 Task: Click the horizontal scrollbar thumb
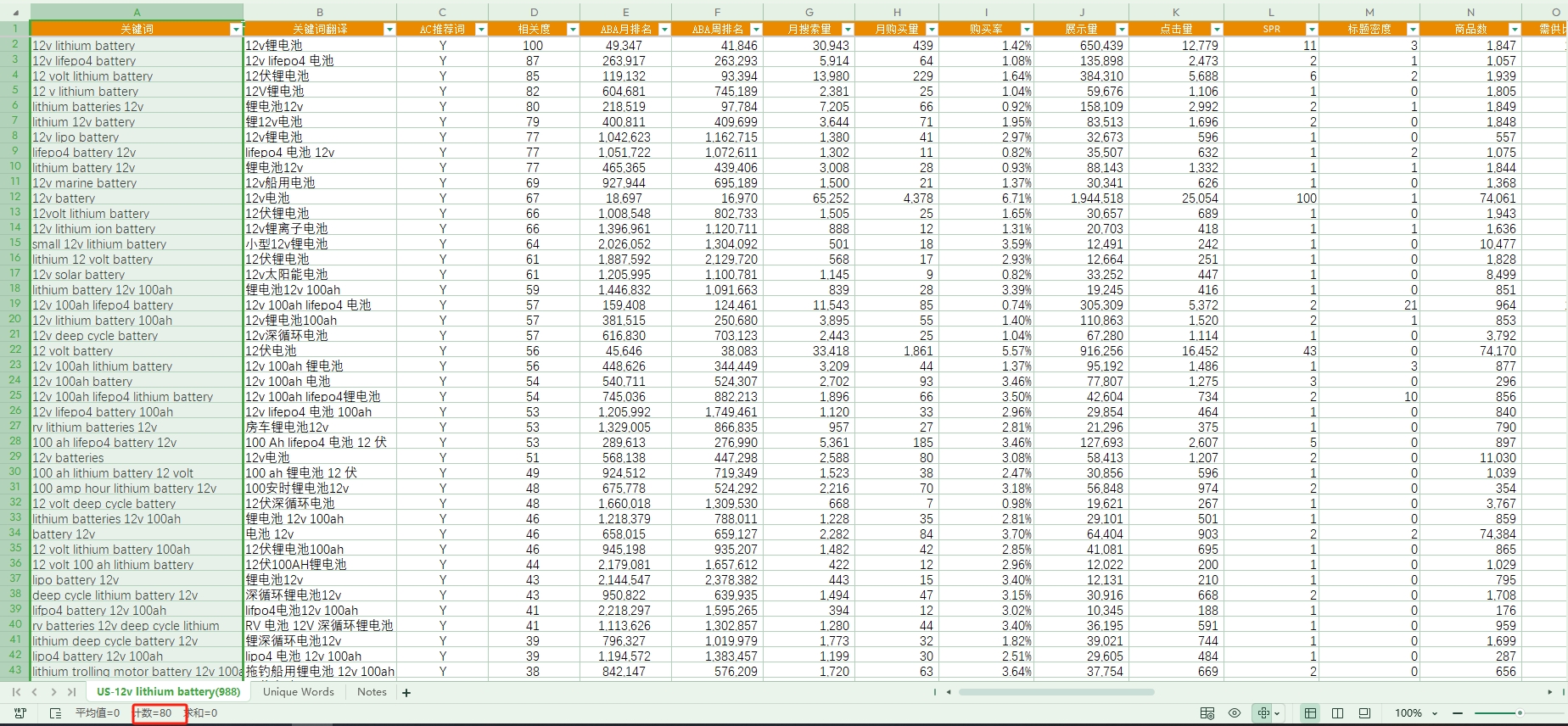(x=1056, y=692)
